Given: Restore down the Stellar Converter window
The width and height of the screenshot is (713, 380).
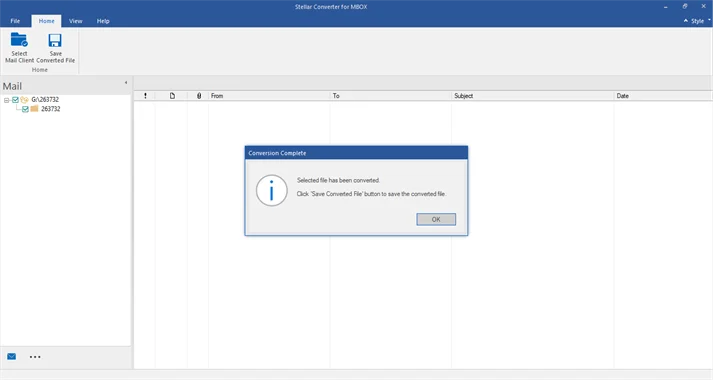Looking at the screenshot, I should (x=685, y=6).
